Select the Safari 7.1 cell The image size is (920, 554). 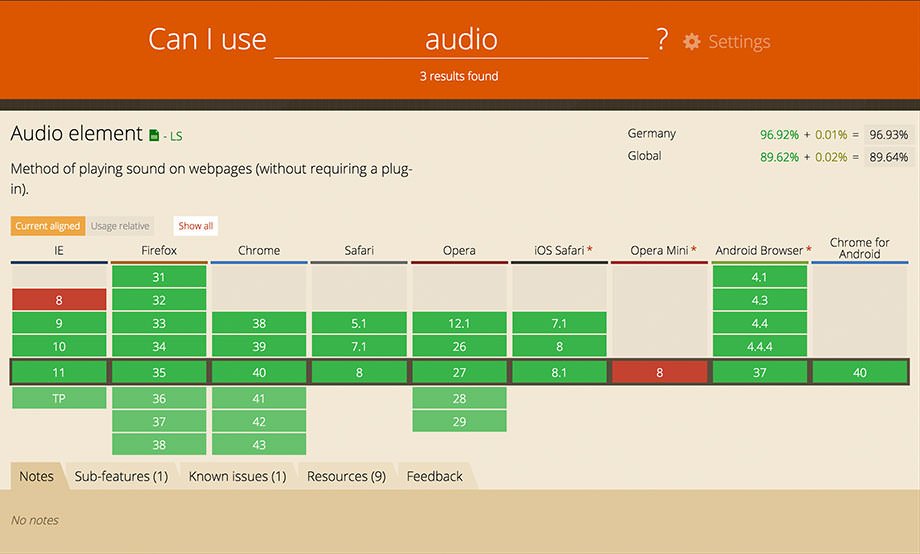pyautogui.click(x=359, y=346)
